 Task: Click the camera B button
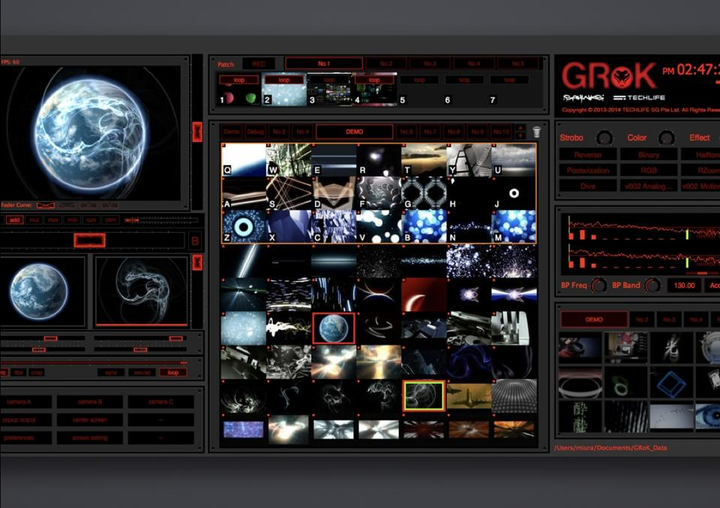(90, 402)
